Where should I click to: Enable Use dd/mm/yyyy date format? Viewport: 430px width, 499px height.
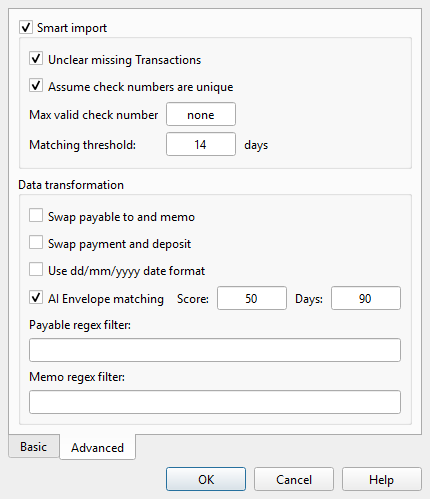(36, 269)
